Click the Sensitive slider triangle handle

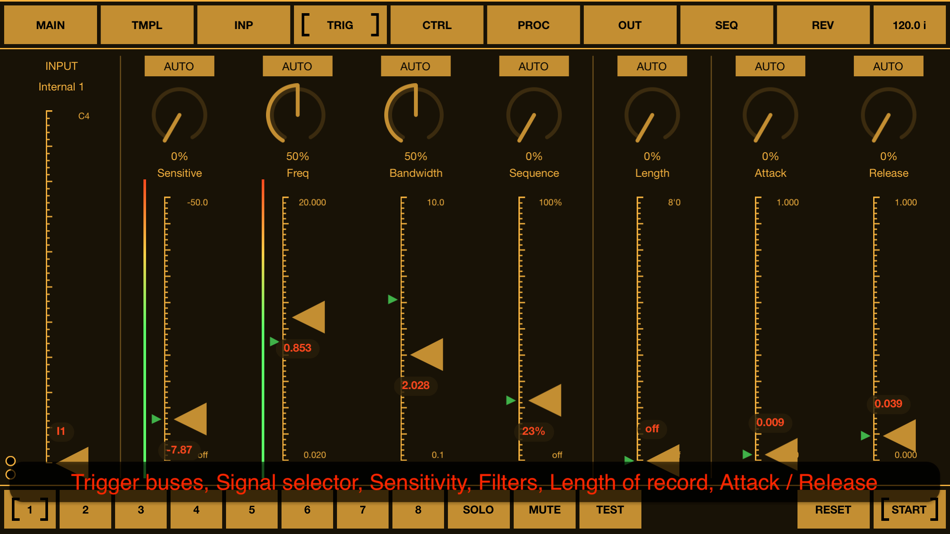[191, 419]
